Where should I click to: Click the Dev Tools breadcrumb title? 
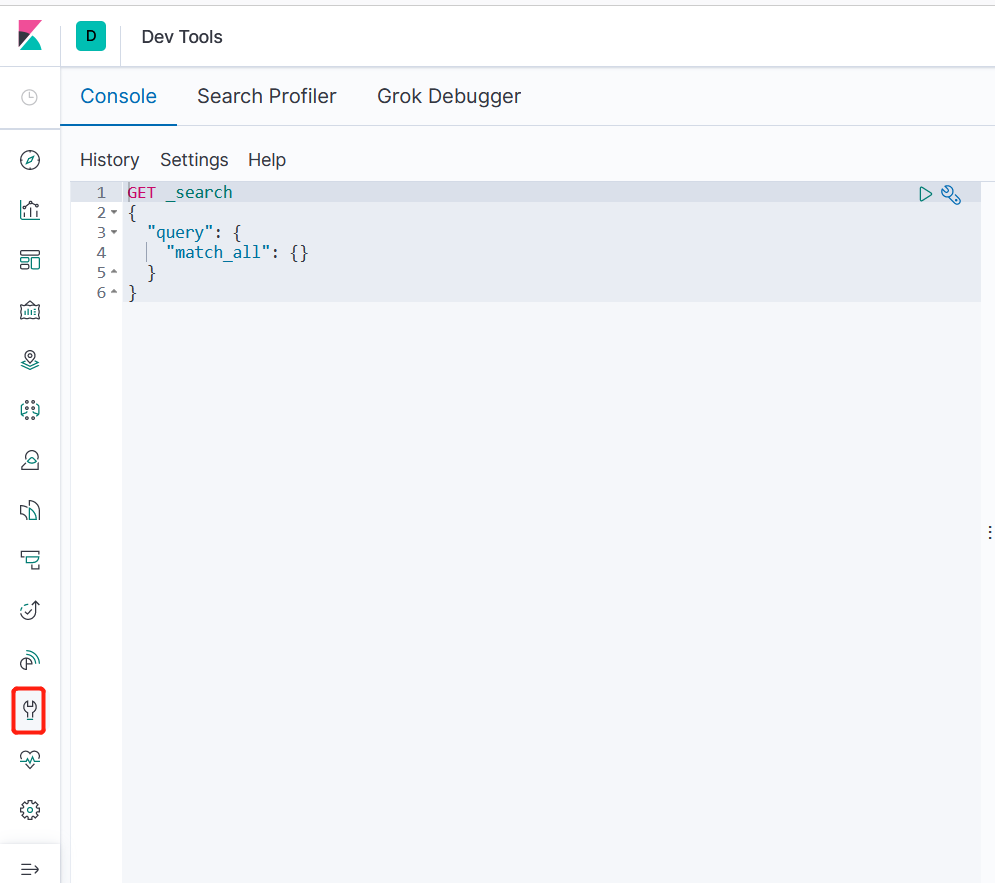pos(181,37)
